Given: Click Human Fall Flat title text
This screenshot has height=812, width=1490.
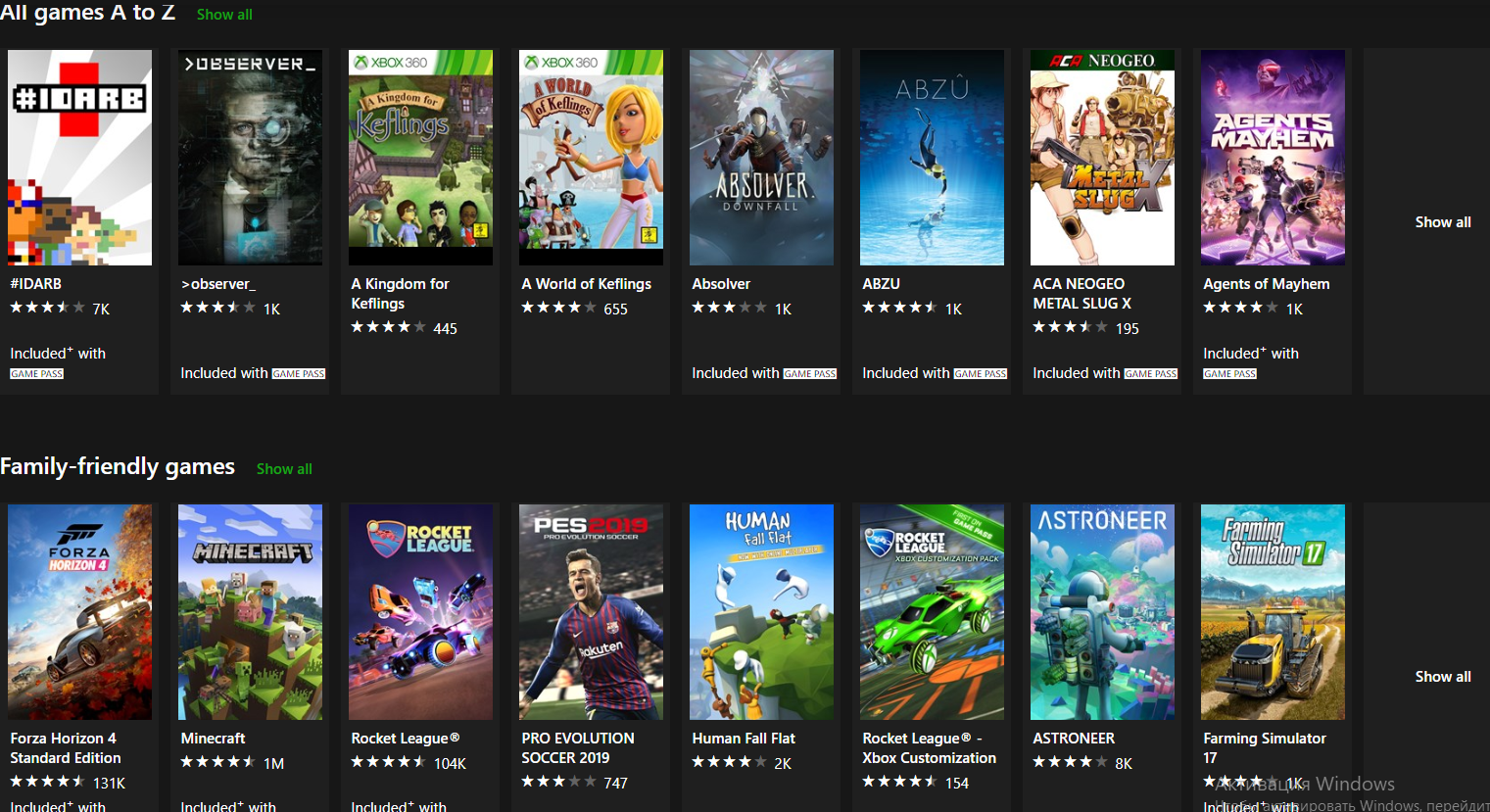Looking at the screenshot, I should point(744,739).
